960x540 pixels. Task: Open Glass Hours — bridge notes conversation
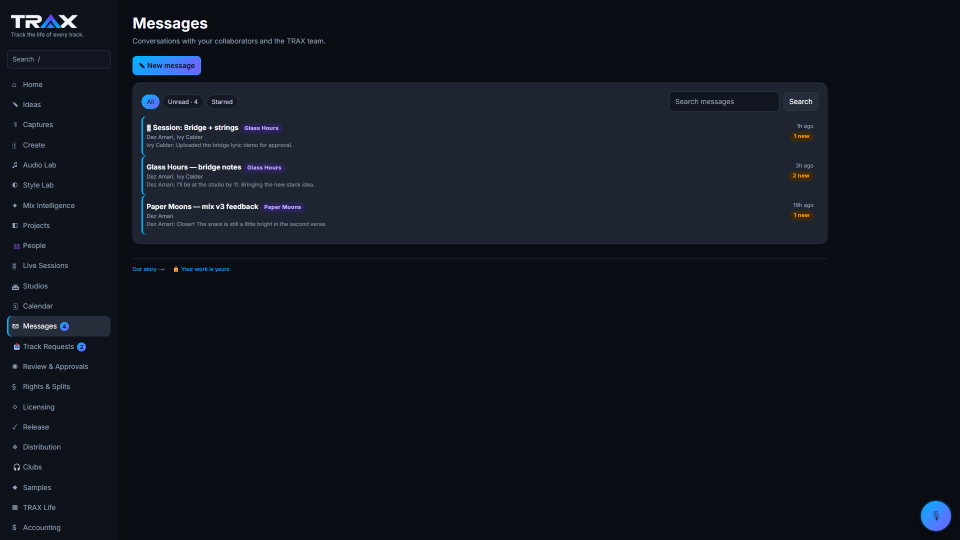[x=480, y=175]
